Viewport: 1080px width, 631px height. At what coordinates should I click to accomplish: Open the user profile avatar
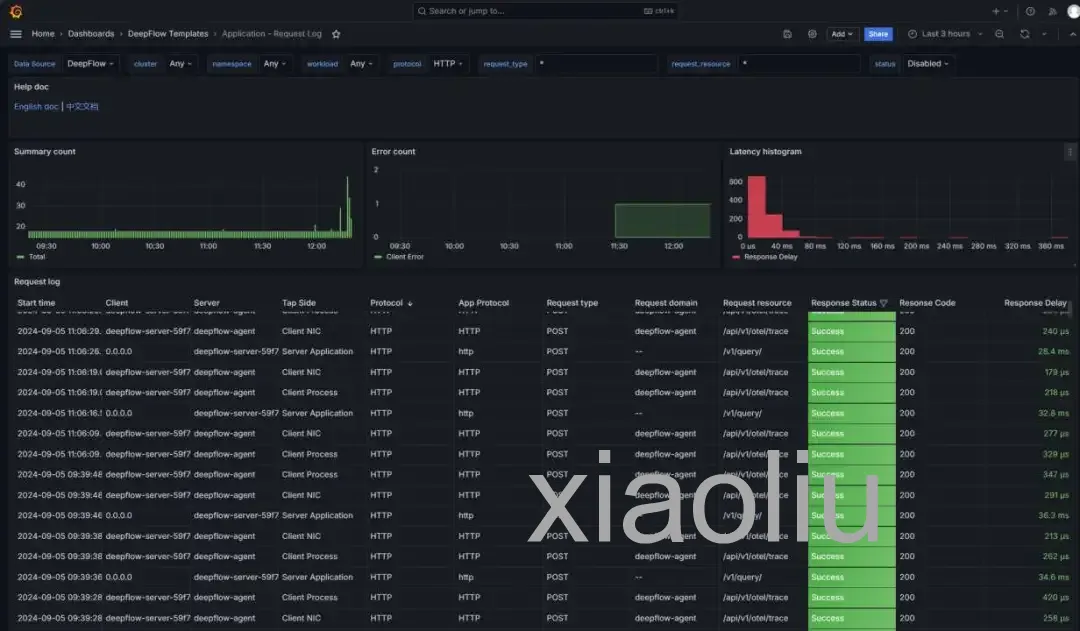point(1074,11)
